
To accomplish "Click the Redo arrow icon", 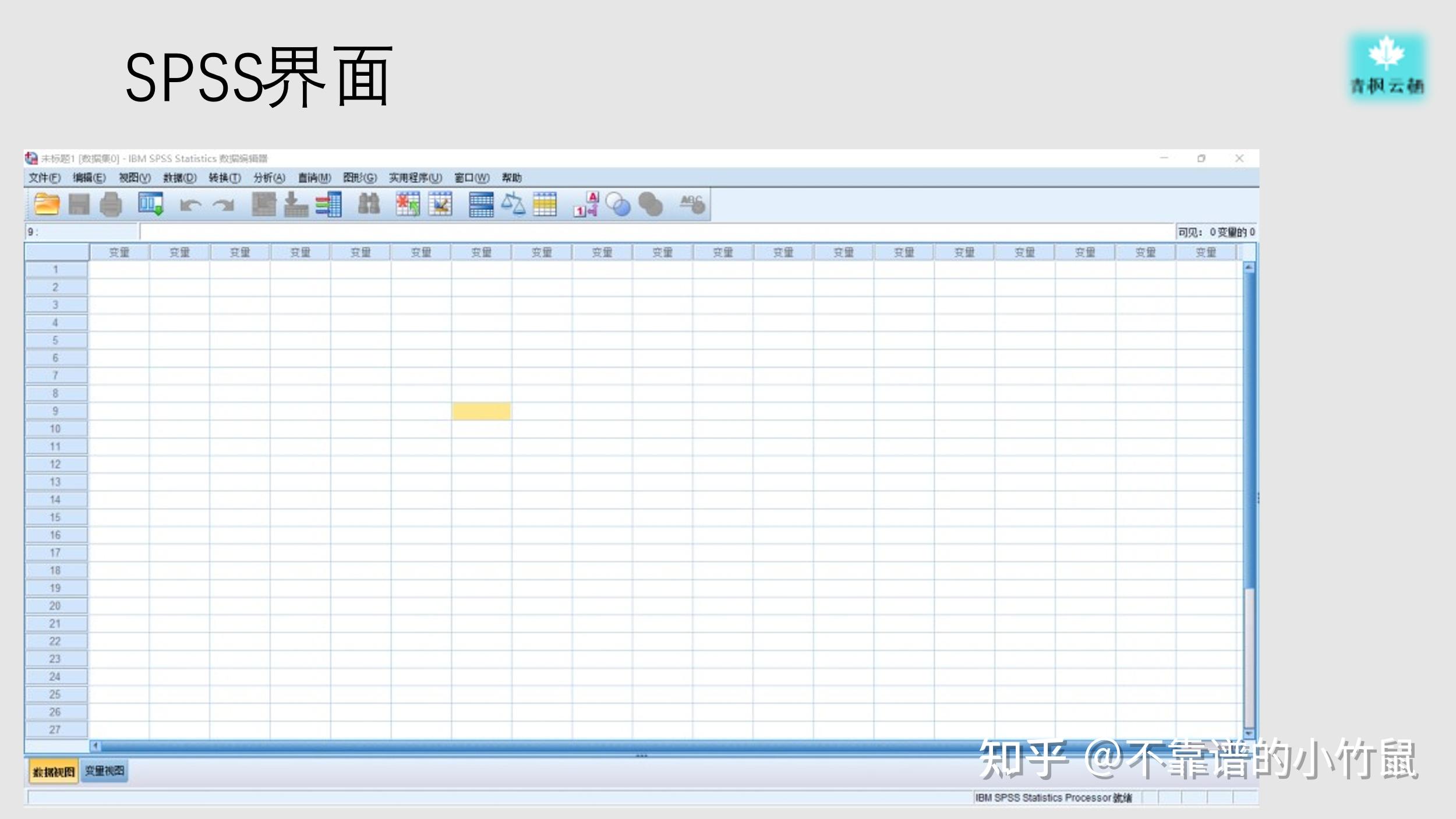I will pyautogui.click(x=223, y=205).
